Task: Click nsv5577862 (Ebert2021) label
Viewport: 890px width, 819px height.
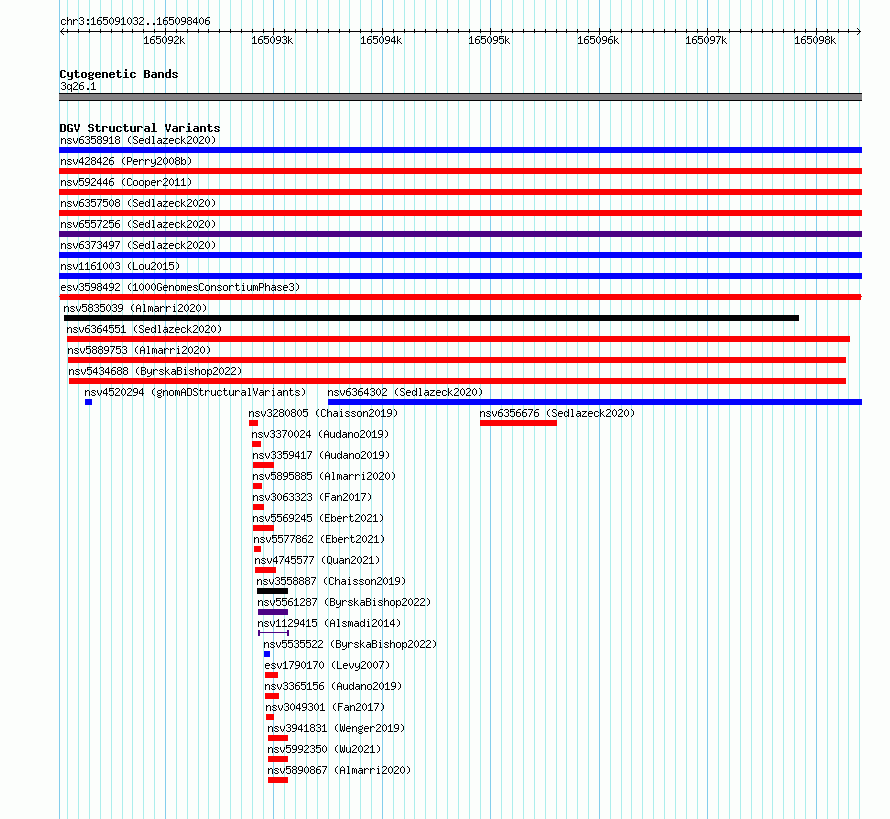Action: pyautogui.click(x=319, y=539)
